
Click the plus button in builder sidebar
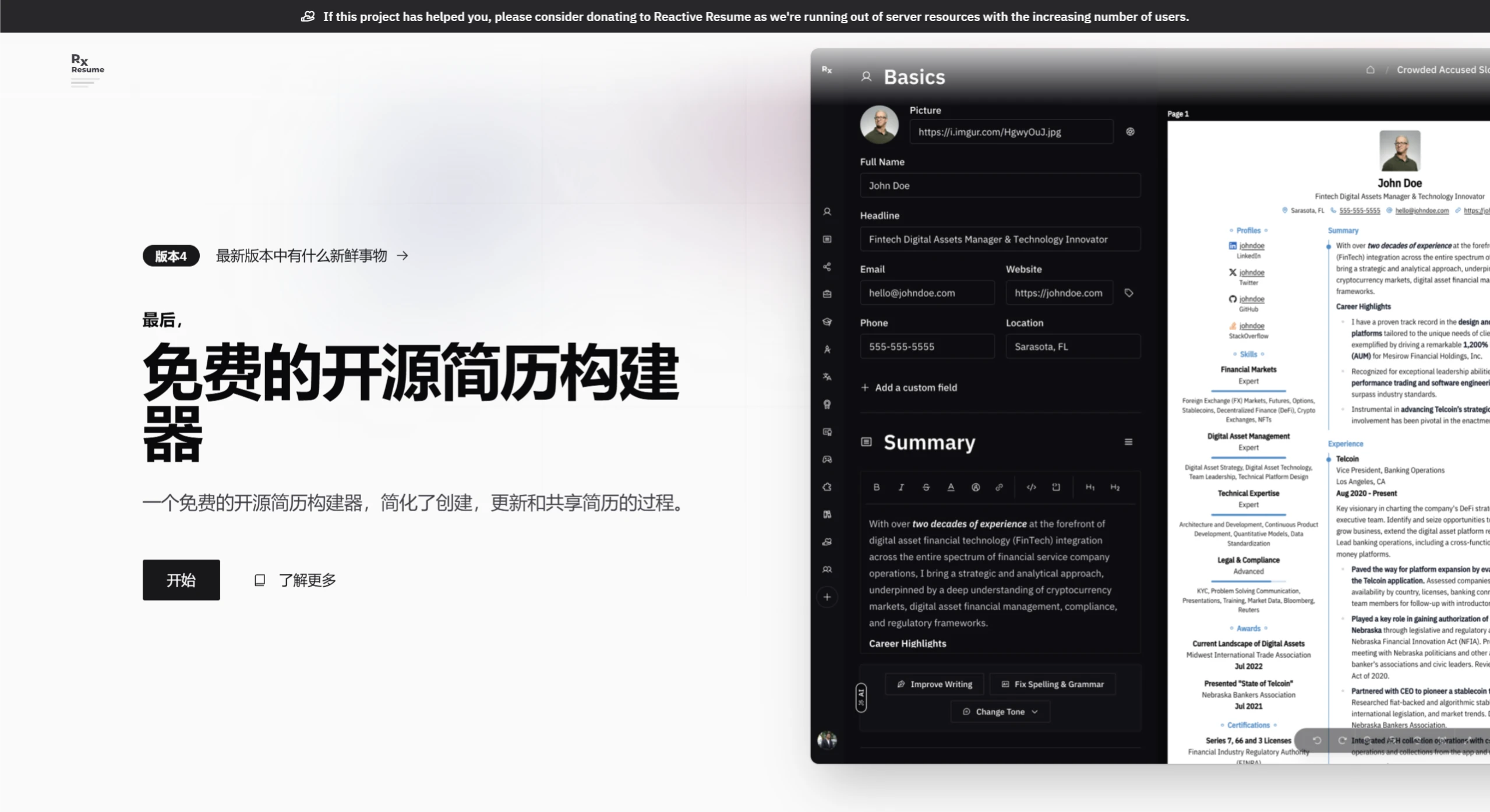(x=827, y=597)
